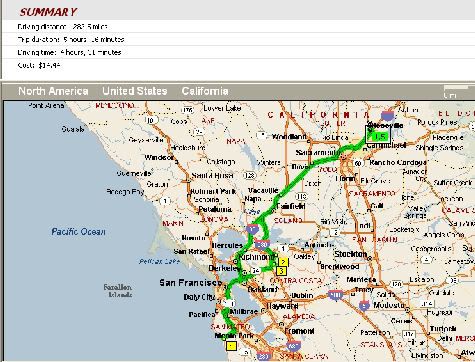Click the route 113 highway marker
Screen dimensions: 475x362
[301, 196]
